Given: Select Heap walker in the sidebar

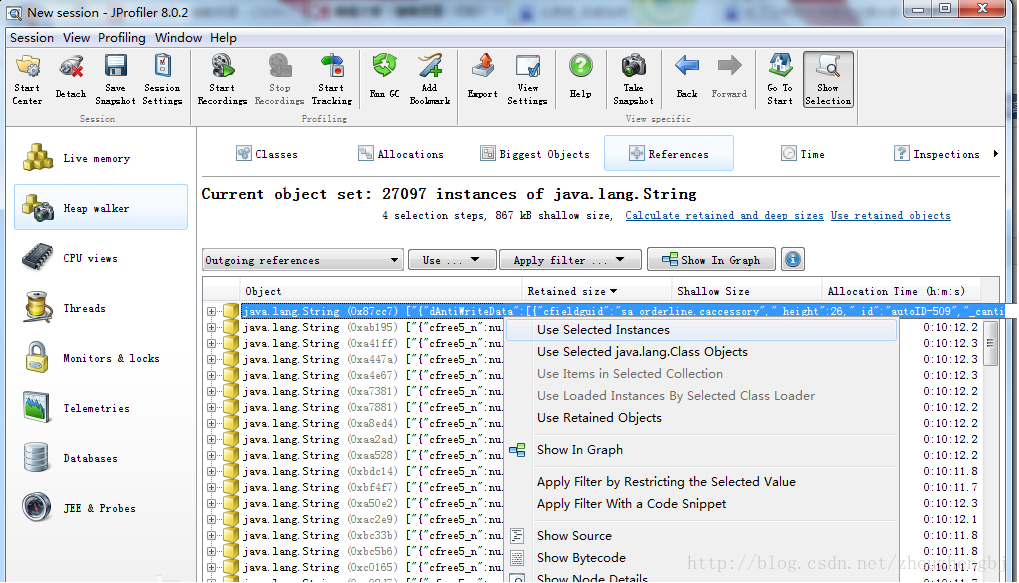Looking at the screenshot, I should 101,207.
